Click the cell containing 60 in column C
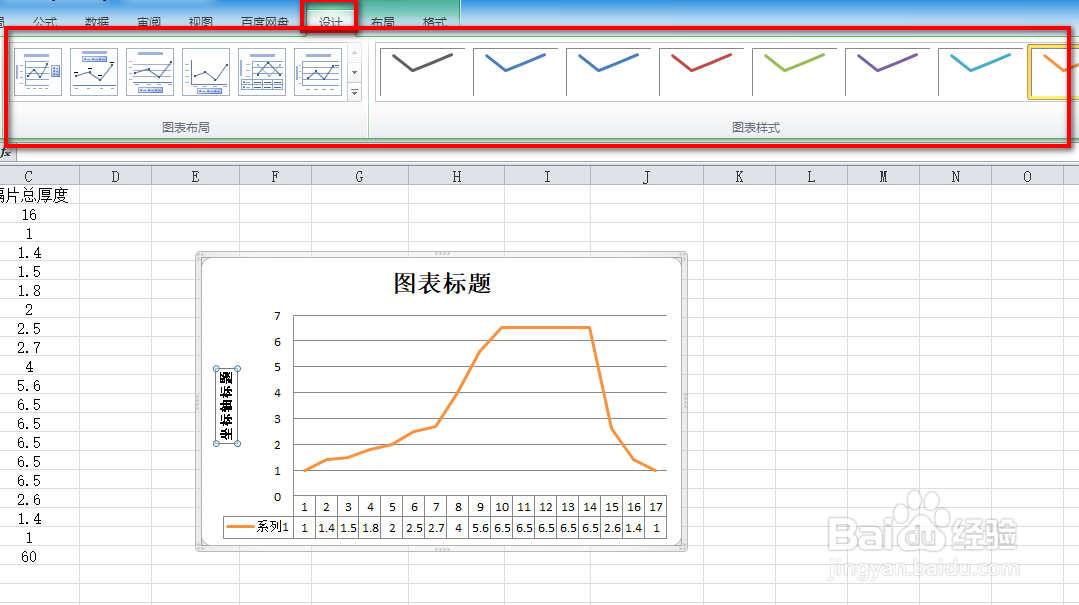Image resolution: width=1079 pixels, height=605 pixels. (x=29, y=556)
